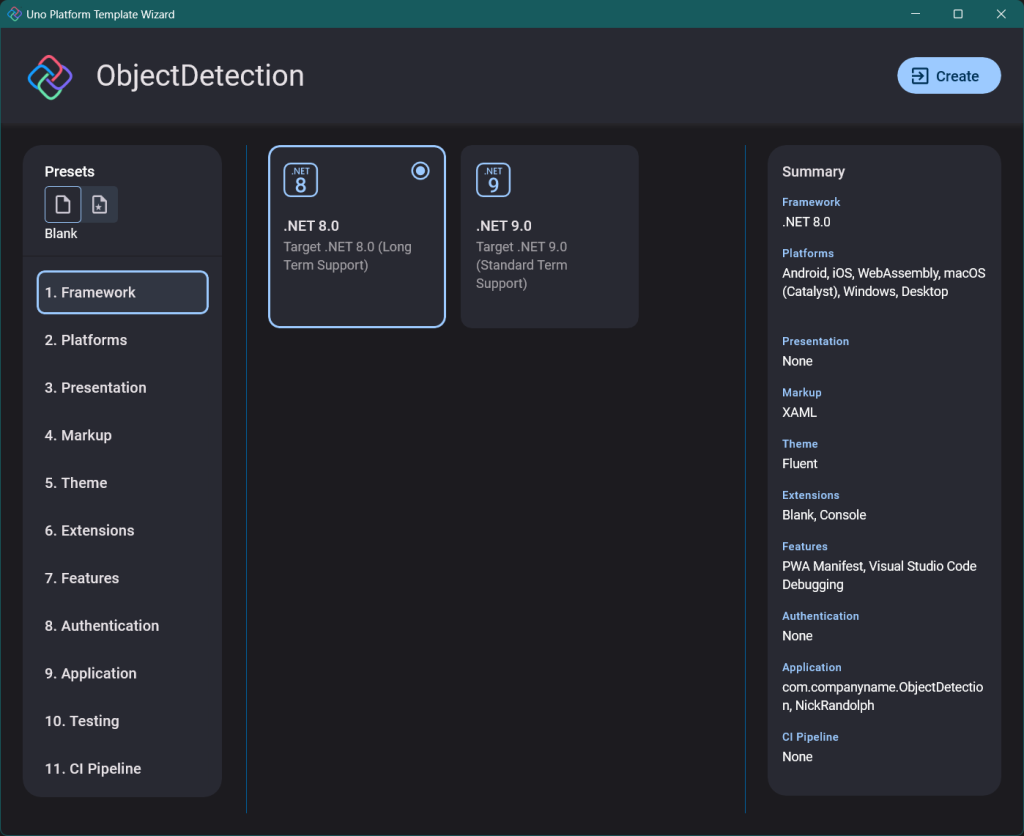Select the Blank preset document icon
Screen dimensions: 1024x836
coord(63,205)
